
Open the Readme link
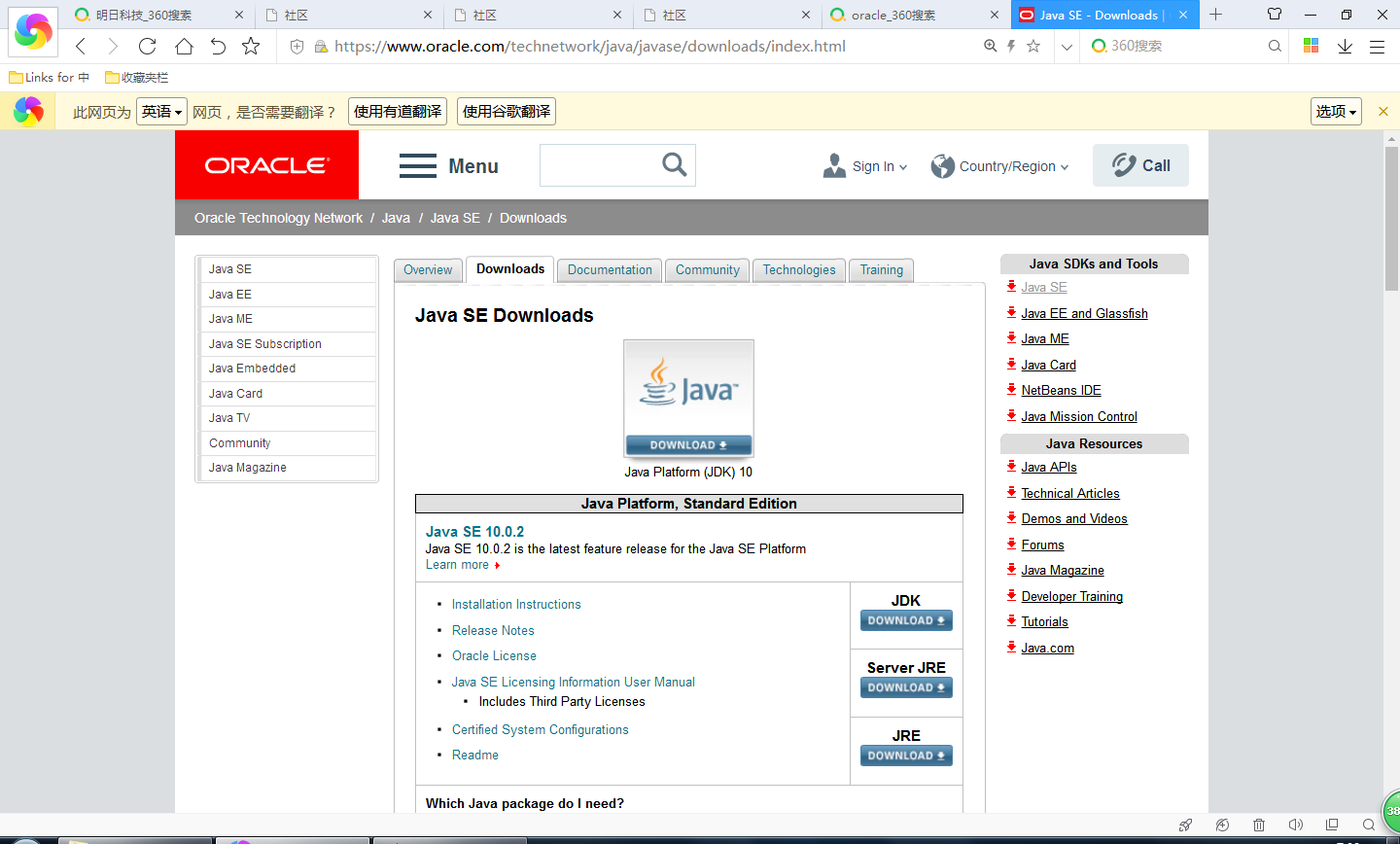click(475, 756)
